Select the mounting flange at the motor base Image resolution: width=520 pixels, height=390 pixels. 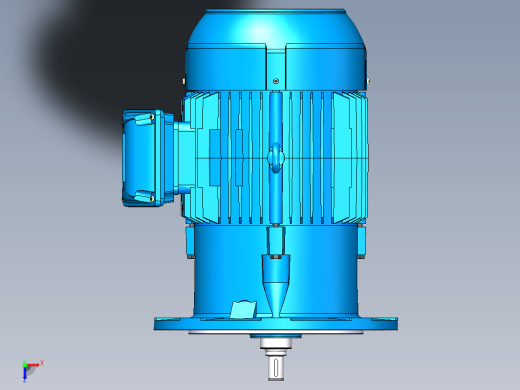click(x=276, y=323)
